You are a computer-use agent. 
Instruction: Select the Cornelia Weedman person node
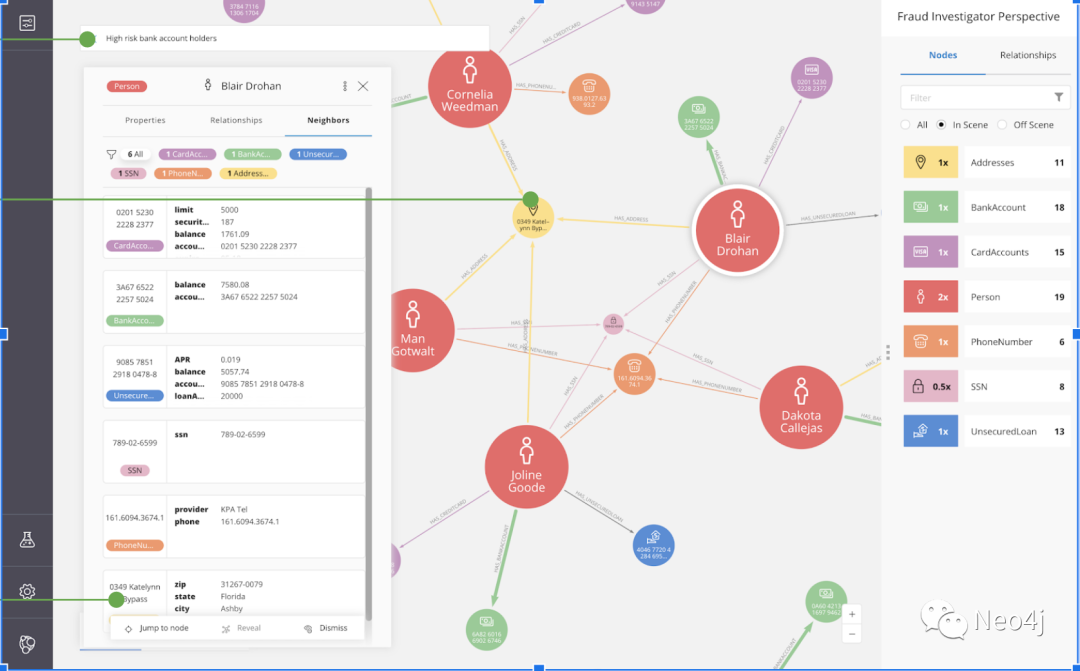[470, 87]
